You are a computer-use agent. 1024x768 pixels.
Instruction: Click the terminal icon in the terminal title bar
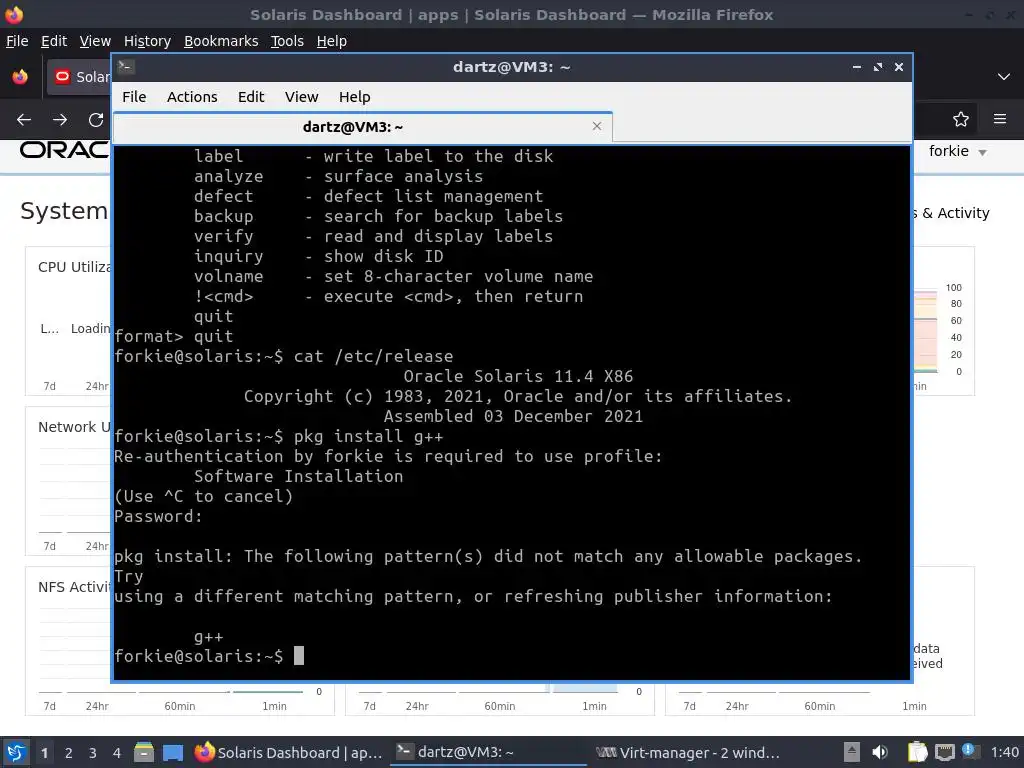(126, 67)
